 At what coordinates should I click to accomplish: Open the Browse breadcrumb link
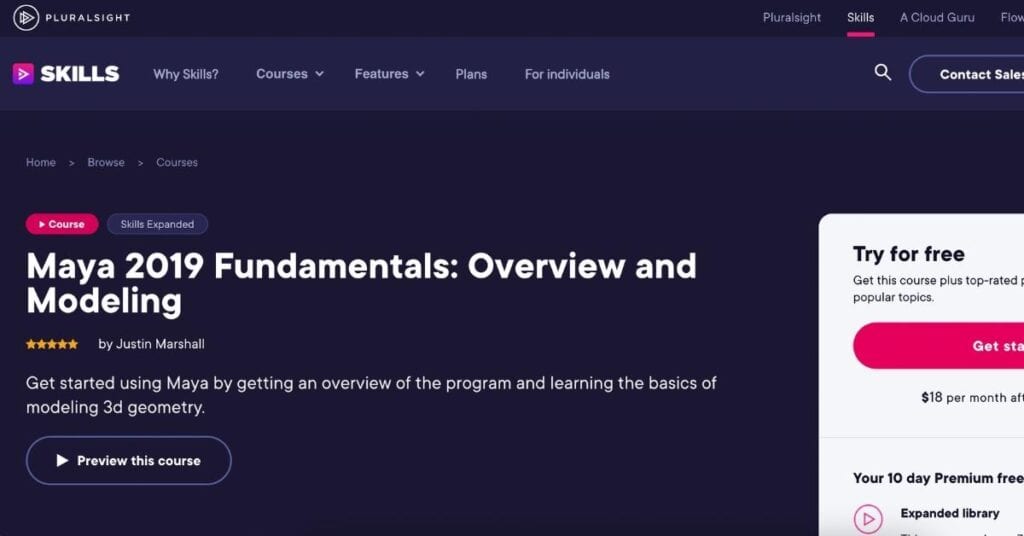pos(106,163)
